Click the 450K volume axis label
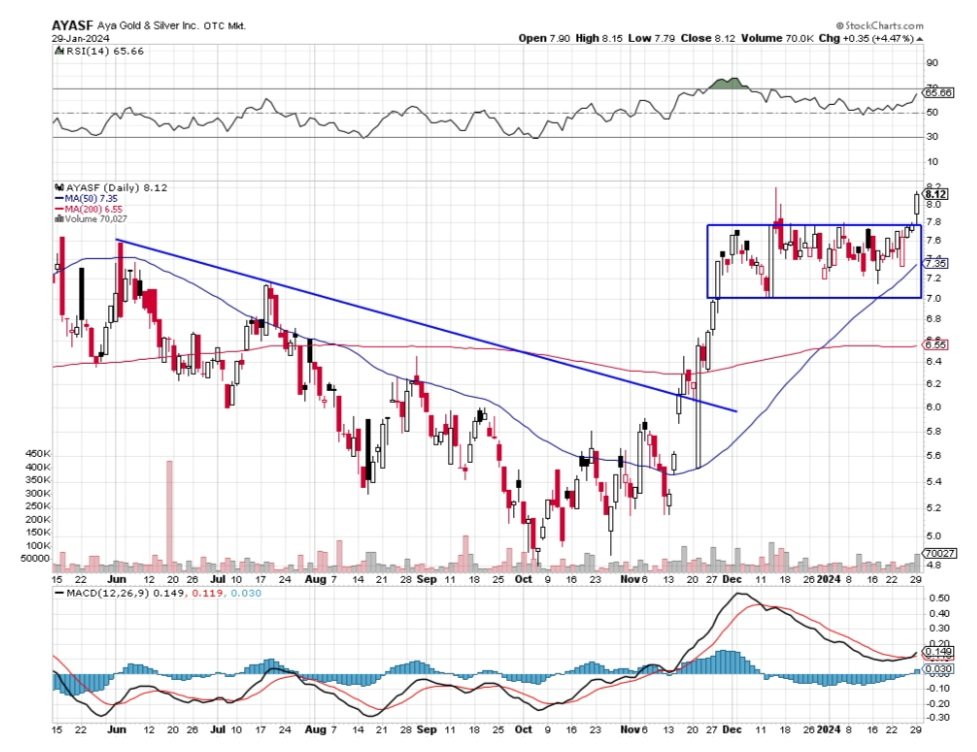This screenshot has height=752, width=977. 37,454
